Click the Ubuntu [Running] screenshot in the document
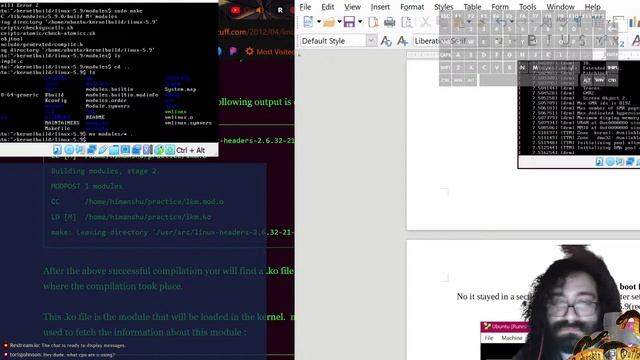The image size is (640, 360). [x=504, y=340]
